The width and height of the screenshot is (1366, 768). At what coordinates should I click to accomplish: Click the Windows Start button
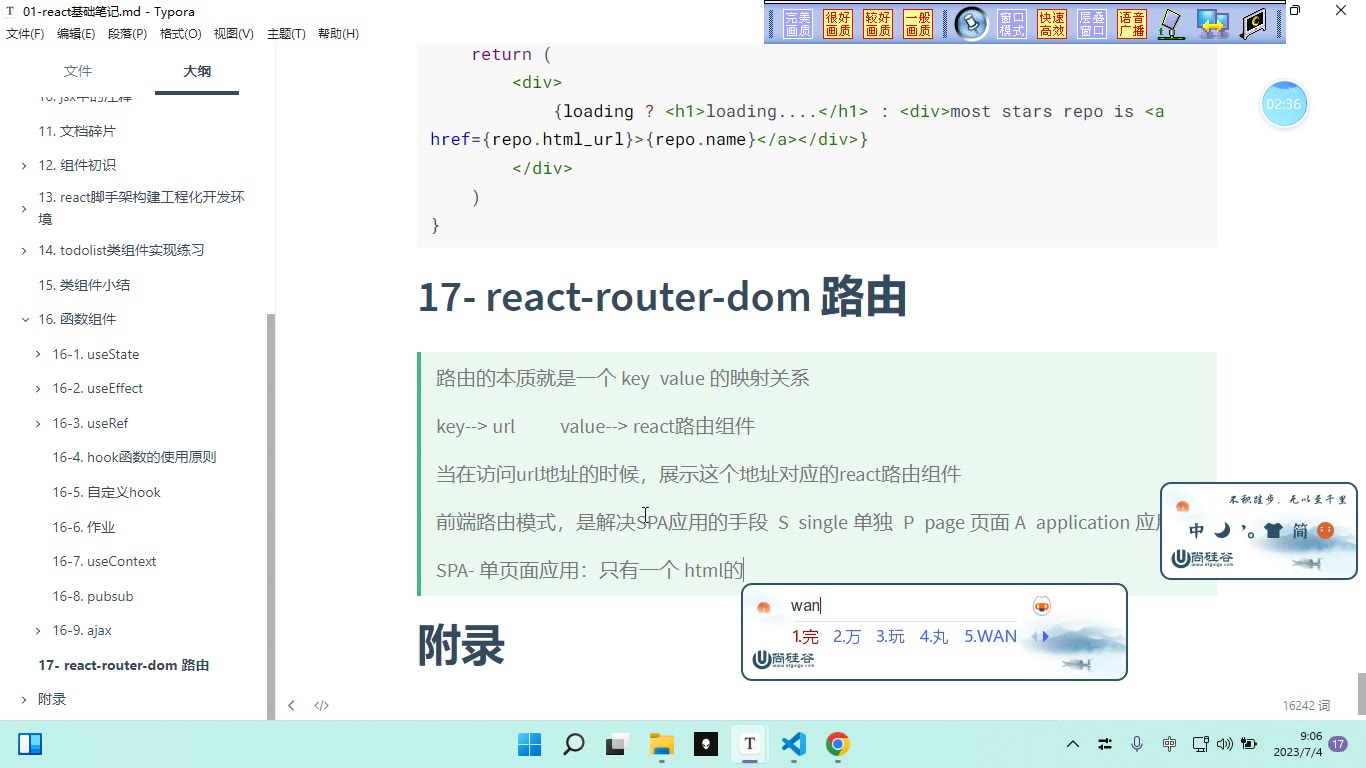click(x=529, y=744)
